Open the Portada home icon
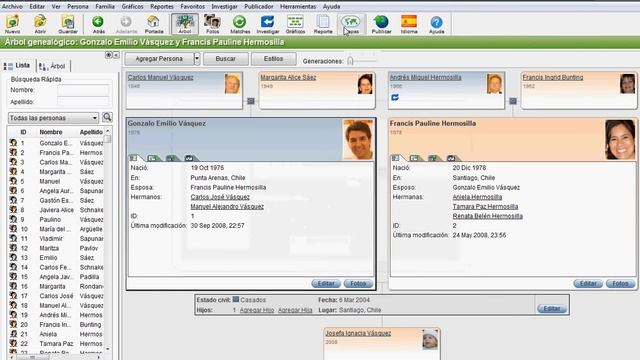This screenshot has width=640, height=360. (154, 24)
